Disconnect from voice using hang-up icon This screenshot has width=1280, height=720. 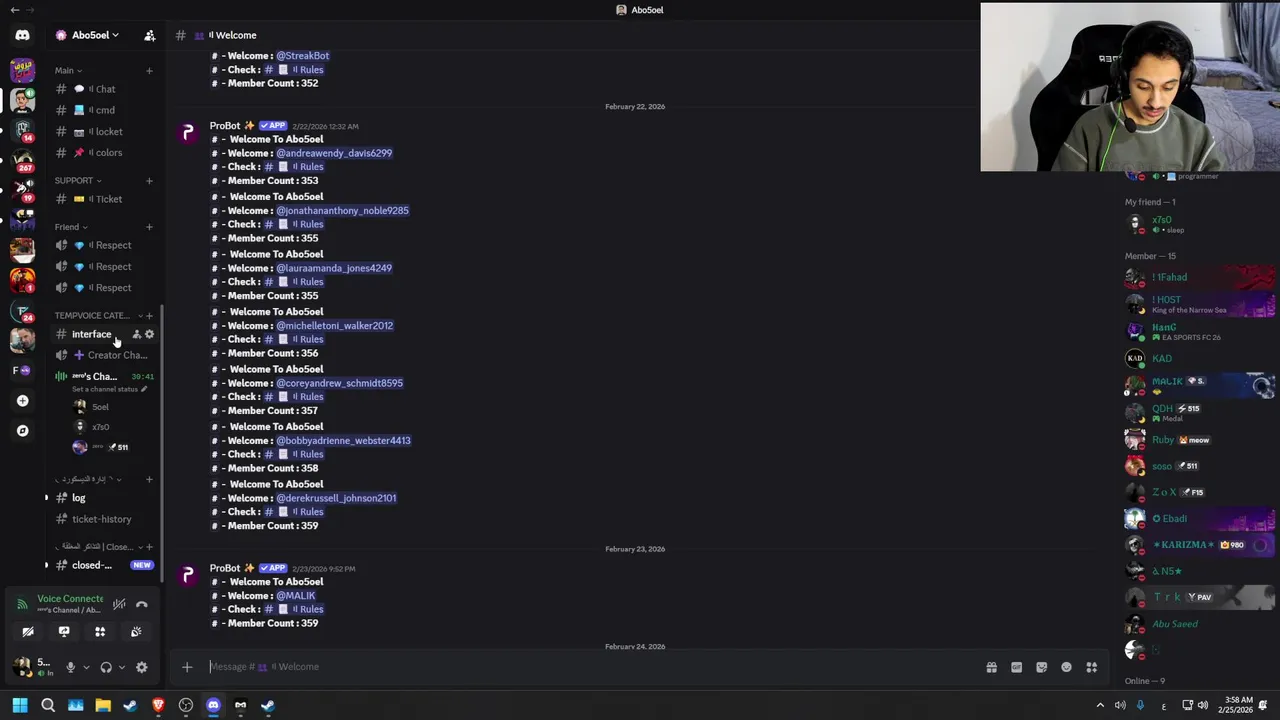[x=142, y=604]
